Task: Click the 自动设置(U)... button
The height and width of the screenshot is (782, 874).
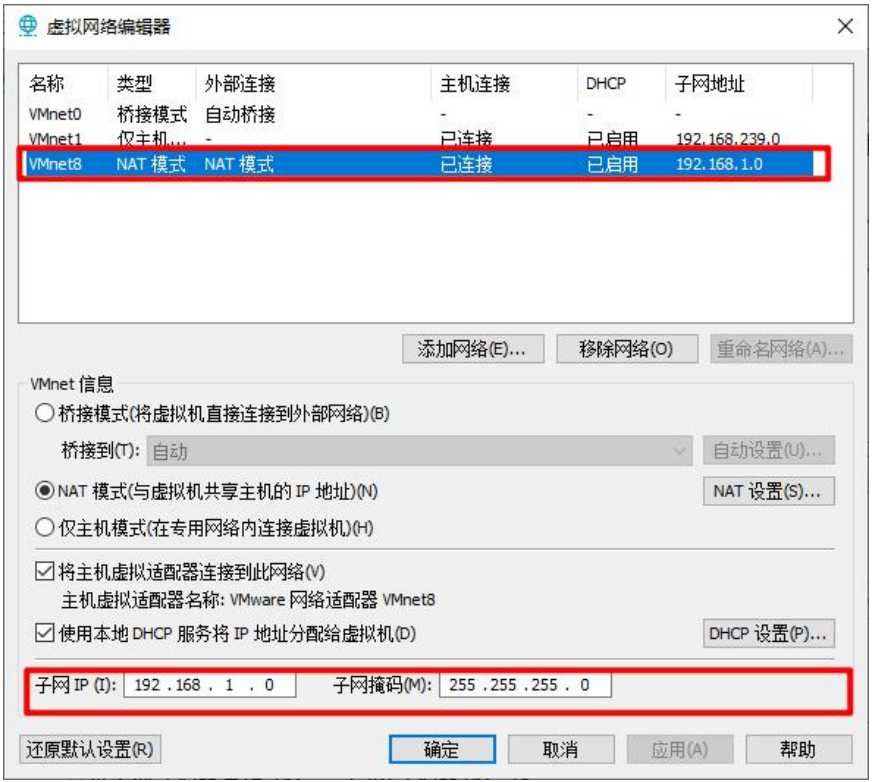Action: click(x=769, y=450)
